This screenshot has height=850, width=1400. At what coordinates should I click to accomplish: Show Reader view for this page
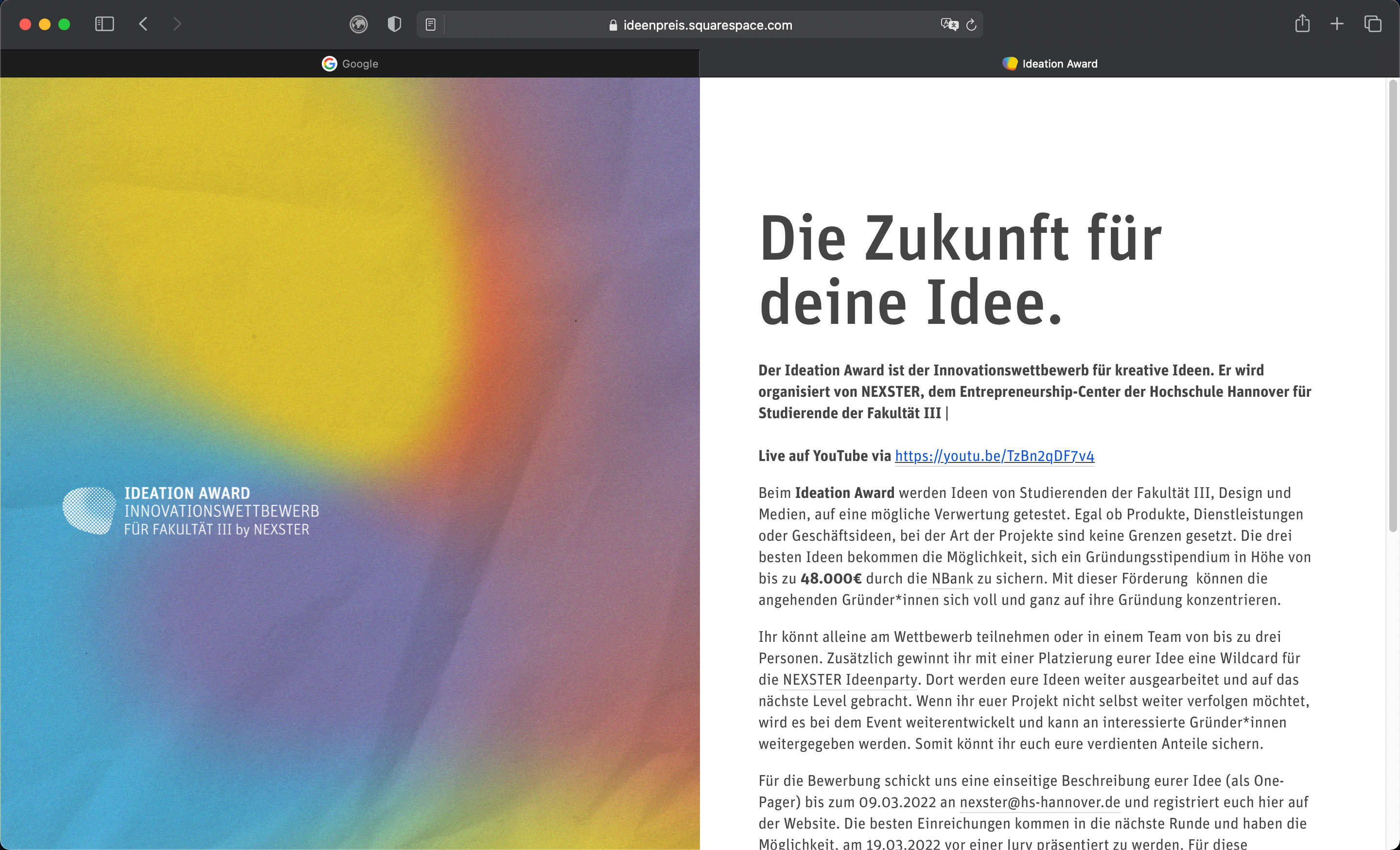click(431, 24)
